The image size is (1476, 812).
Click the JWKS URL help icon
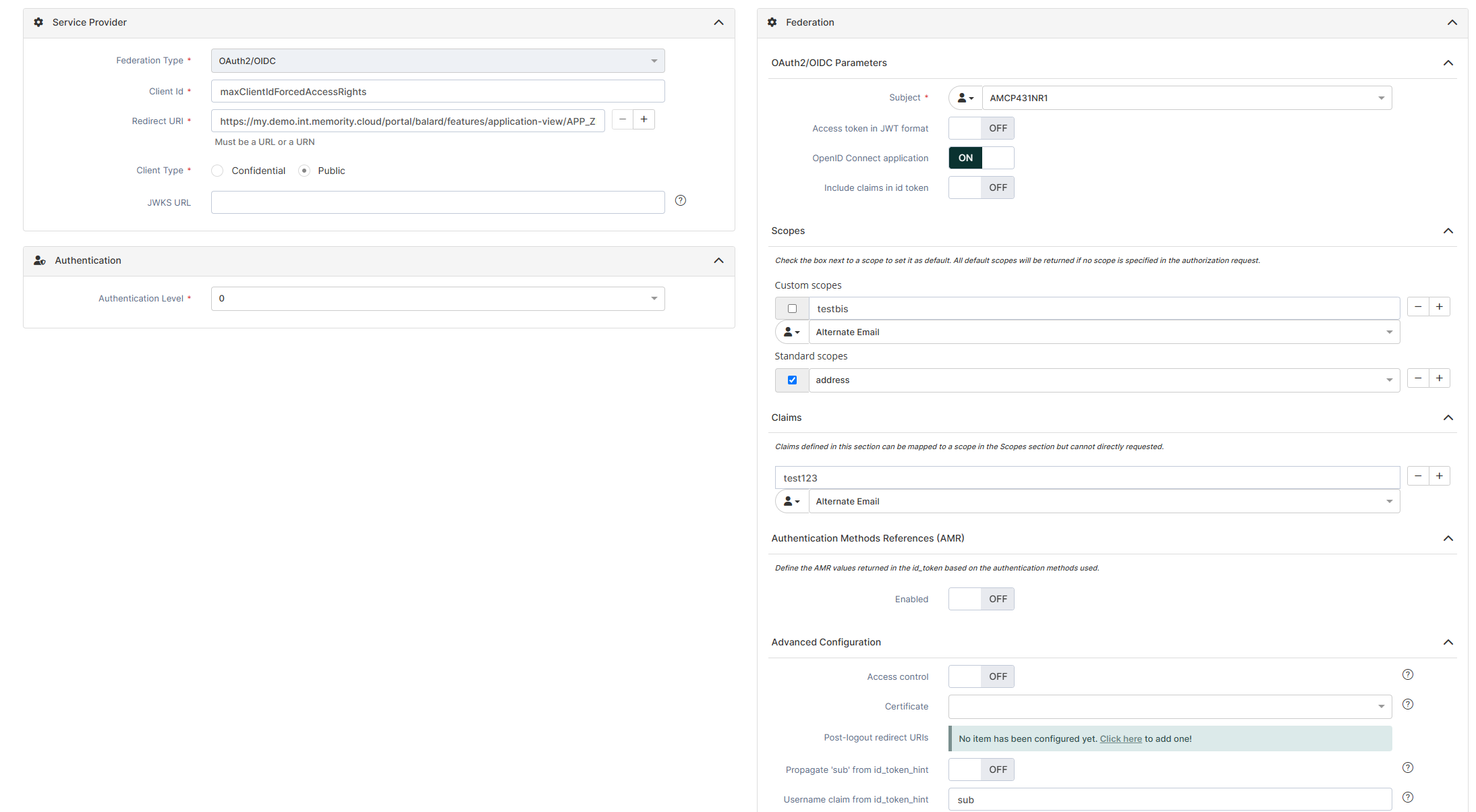tap(681, 200)
